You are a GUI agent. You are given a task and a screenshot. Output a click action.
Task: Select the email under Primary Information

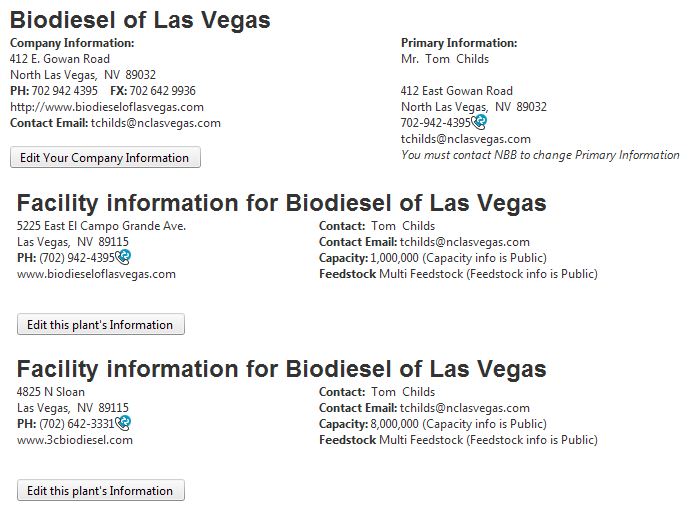coord(465,139)
